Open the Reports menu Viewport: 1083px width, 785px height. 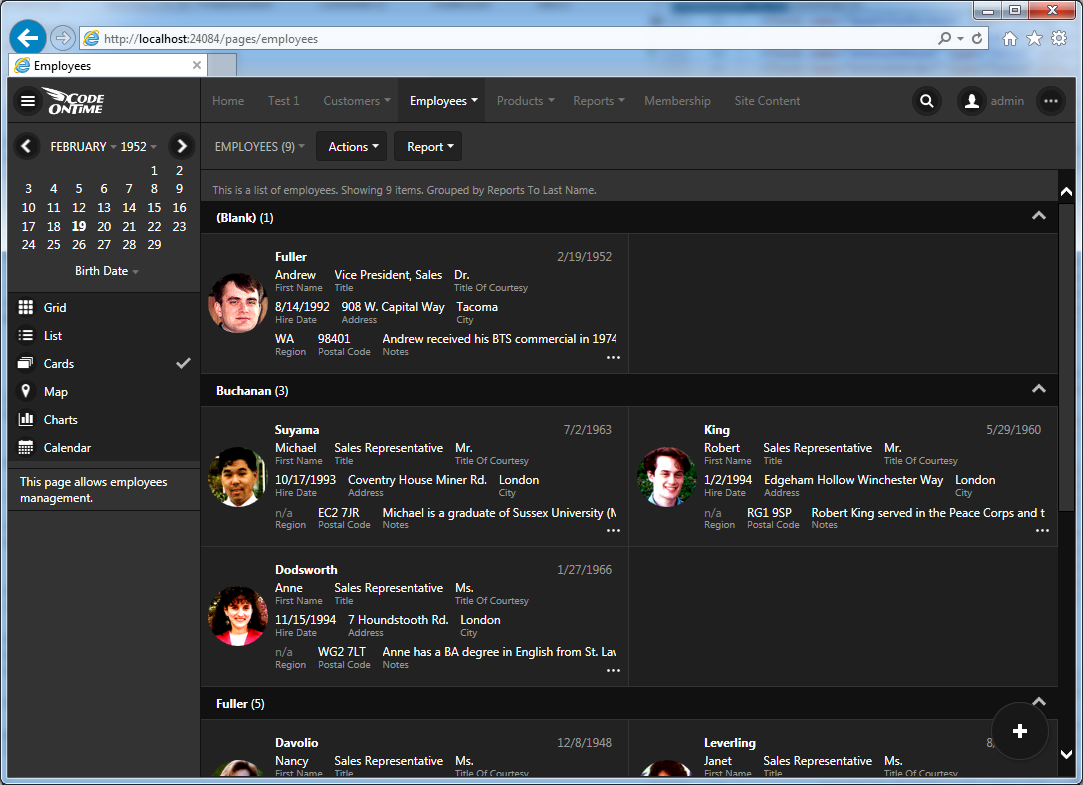(x=599, y=101)
